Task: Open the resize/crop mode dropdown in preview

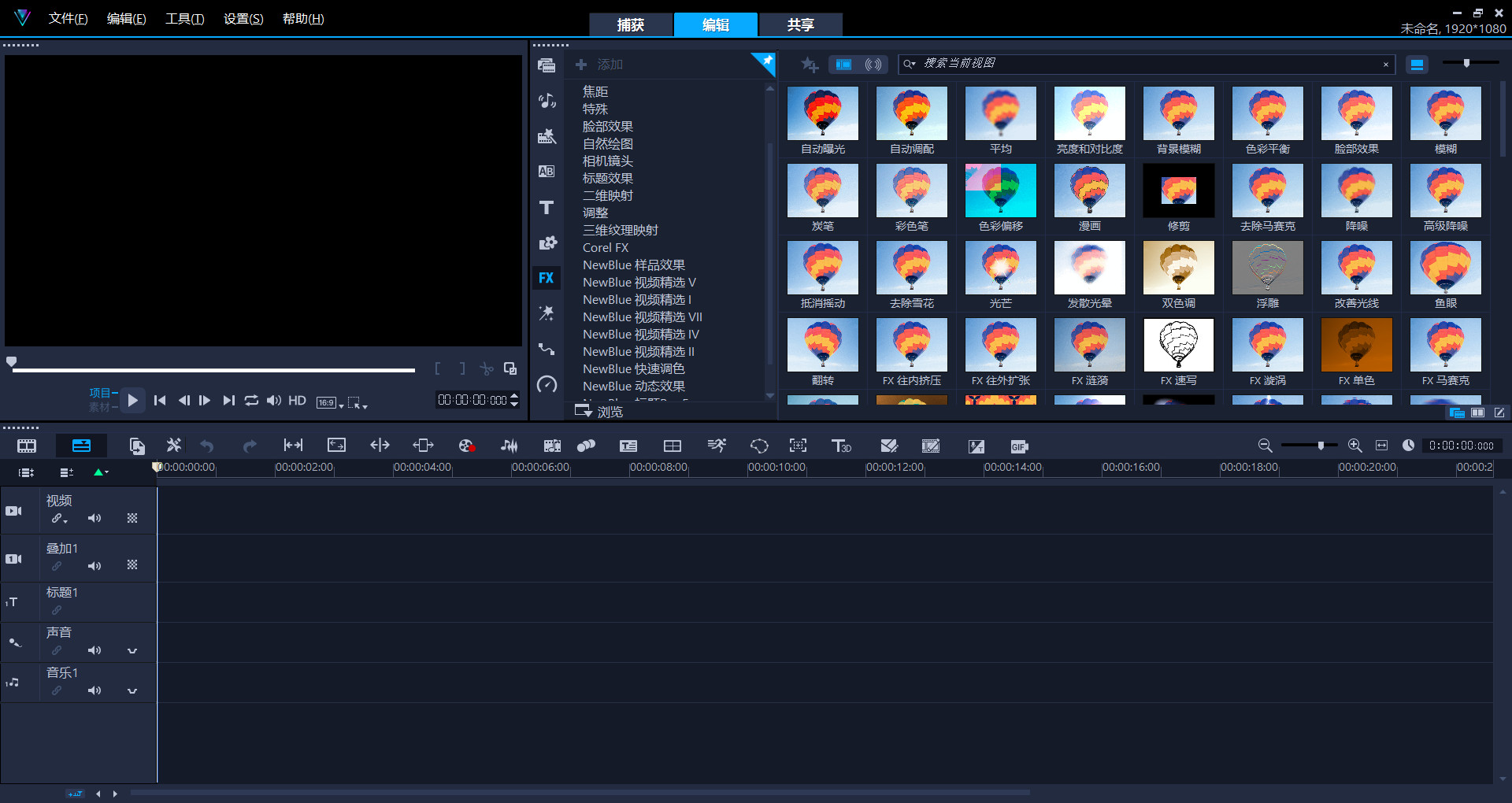Action: point(358,402)
